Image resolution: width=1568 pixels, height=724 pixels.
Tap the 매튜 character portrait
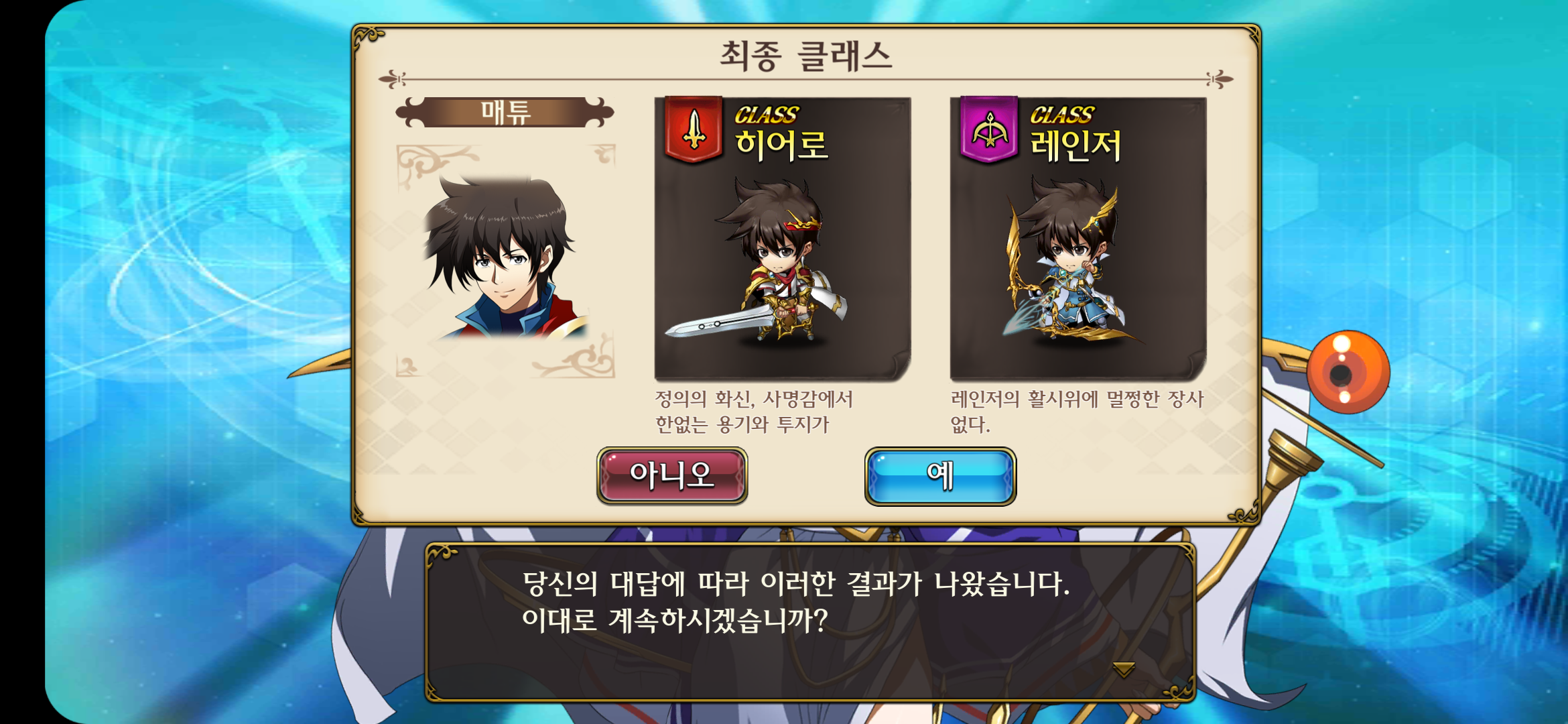click(x=506, y=258)
